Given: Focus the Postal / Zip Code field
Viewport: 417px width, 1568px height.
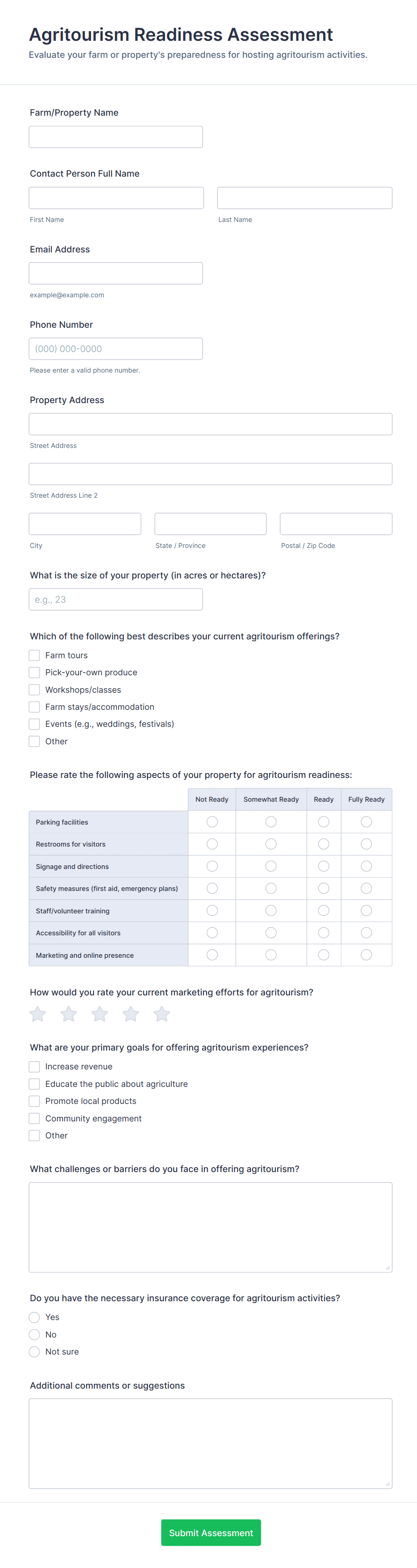Looking at the screenshot, I should [336, 524].
